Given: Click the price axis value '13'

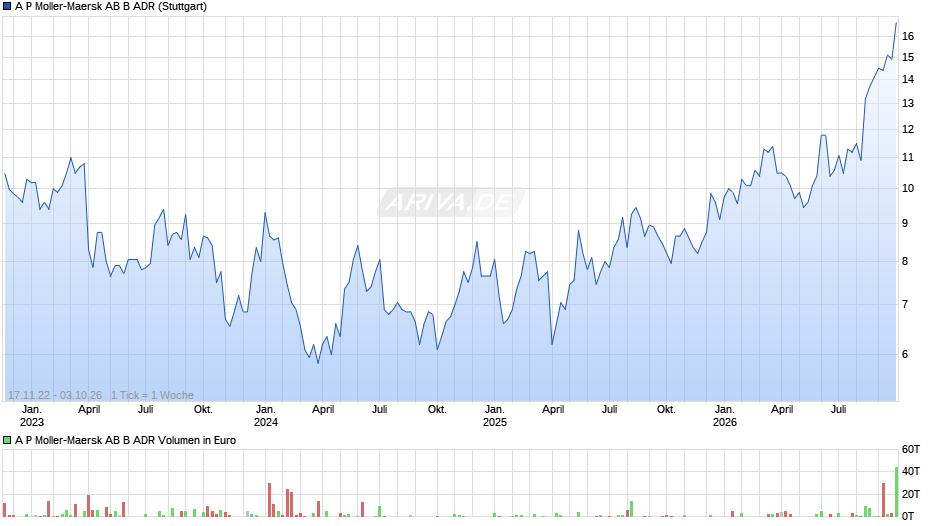Looking at the screenshot, I should point(908,104).
